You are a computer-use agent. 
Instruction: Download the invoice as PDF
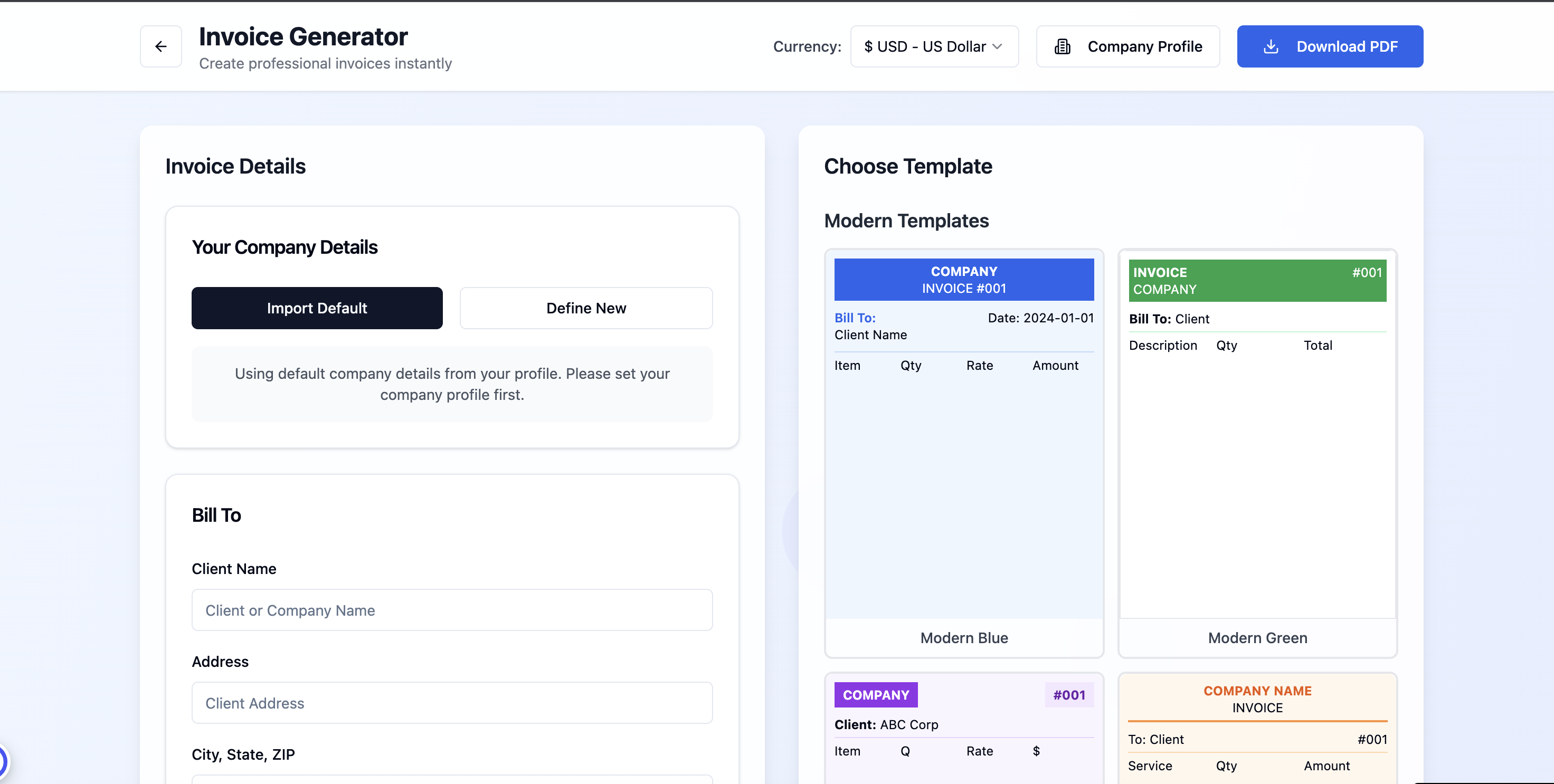point(1330,46)
